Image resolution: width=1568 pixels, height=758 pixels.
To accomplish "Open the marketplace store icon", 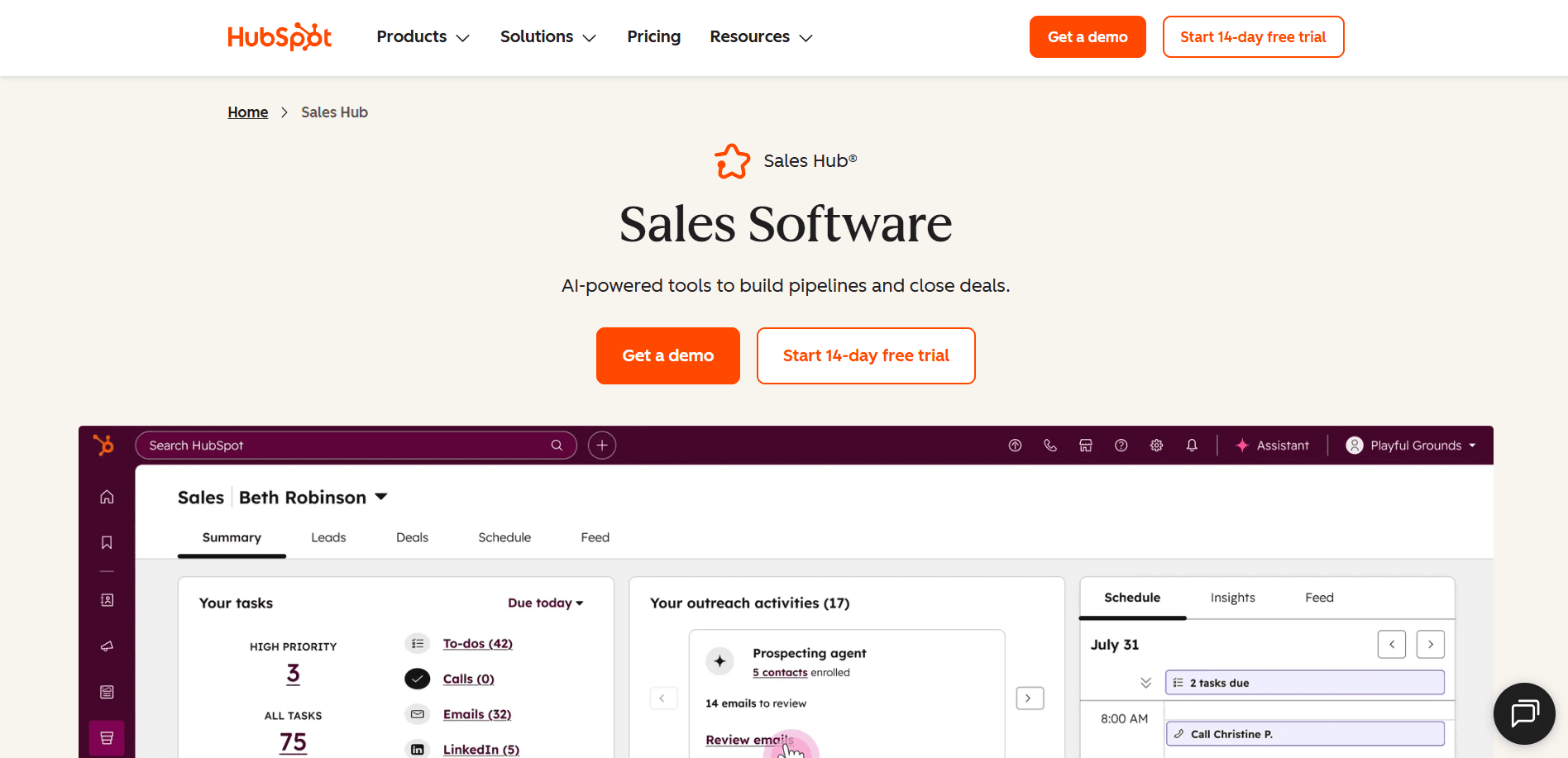I will pos(1086,446).
